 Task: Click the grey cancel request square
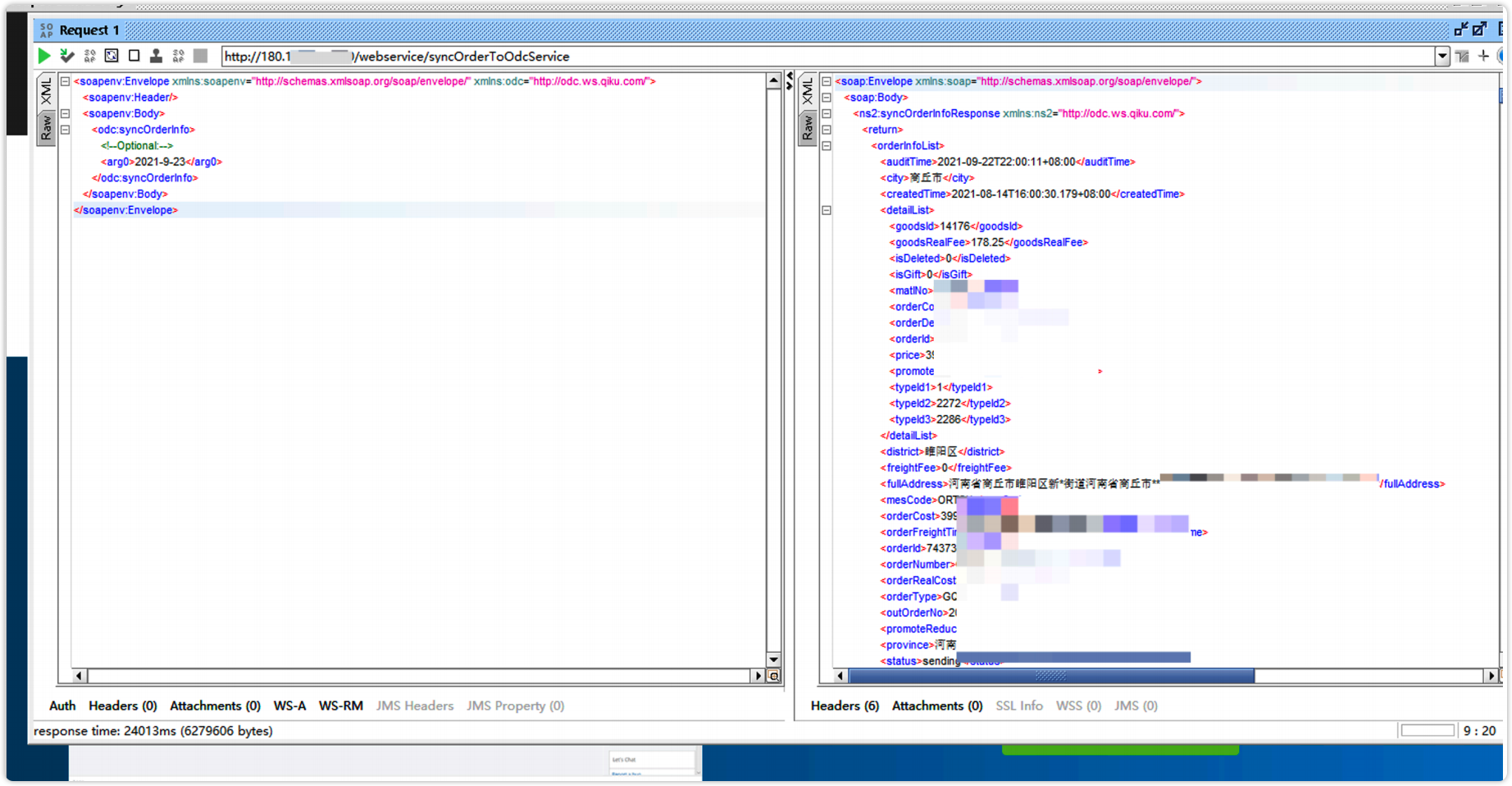click(x=200, y=56)
